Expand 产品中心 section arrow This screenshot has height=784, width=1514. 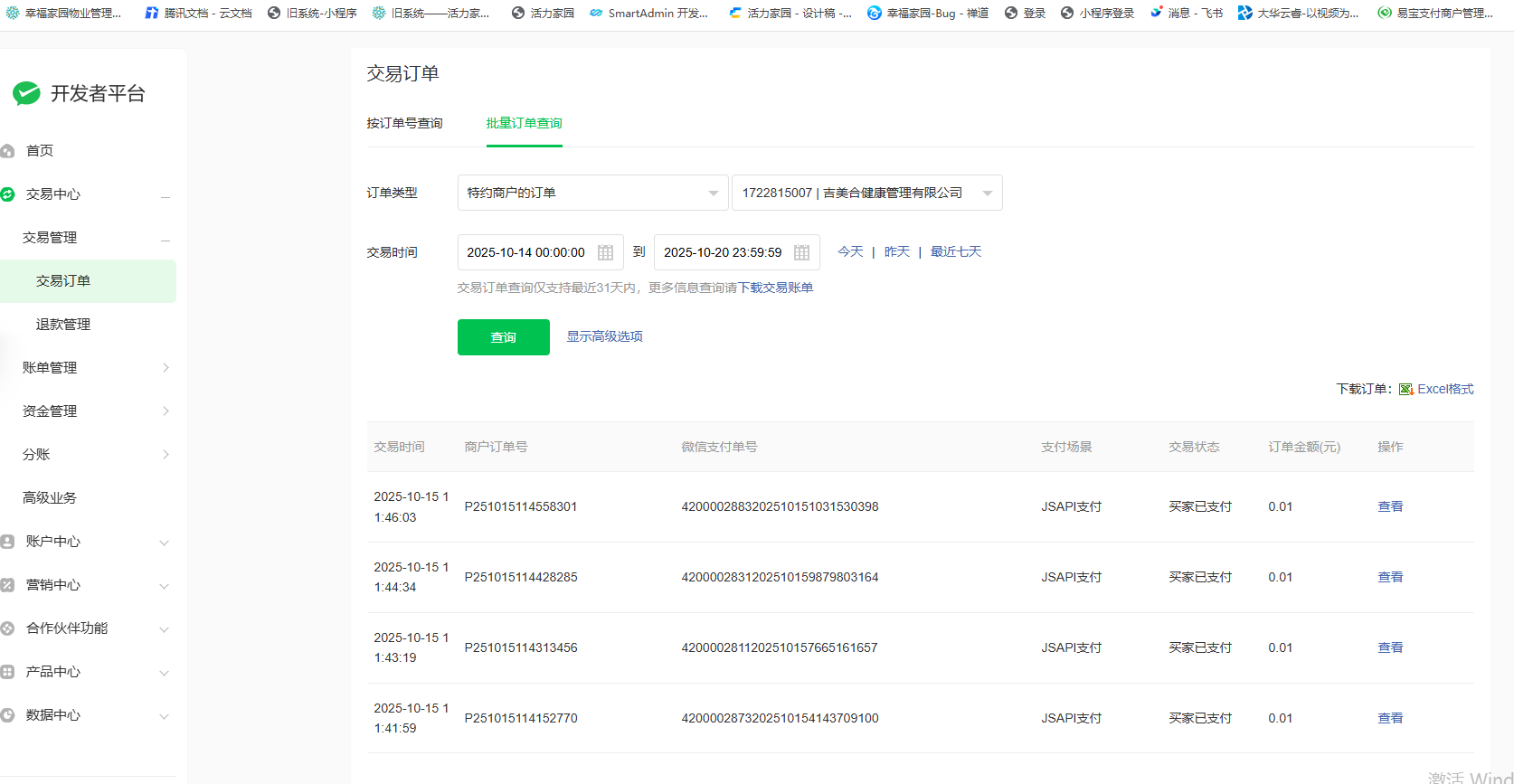[164, 673]
